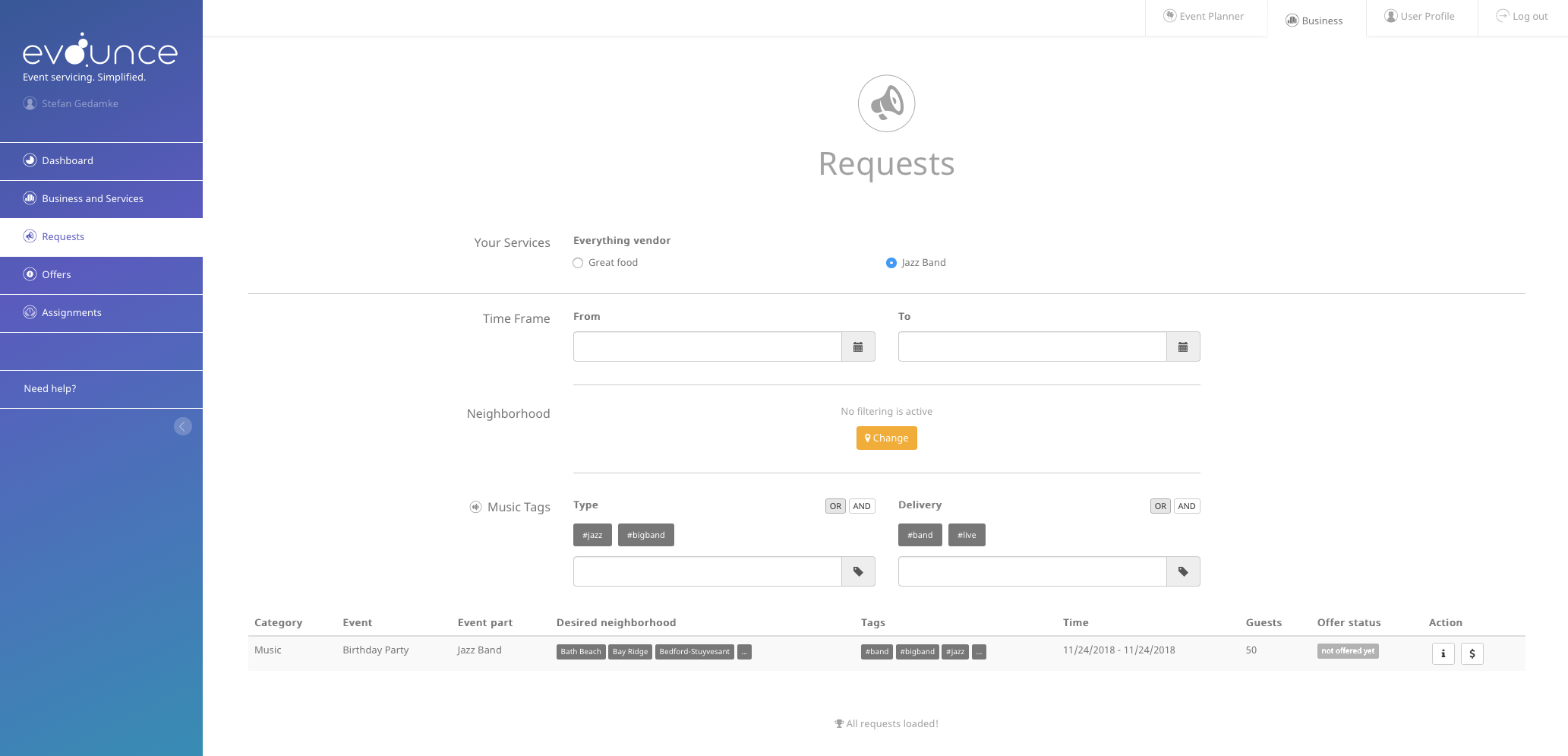Show info for the Birthday Party request

point(1443,653)
